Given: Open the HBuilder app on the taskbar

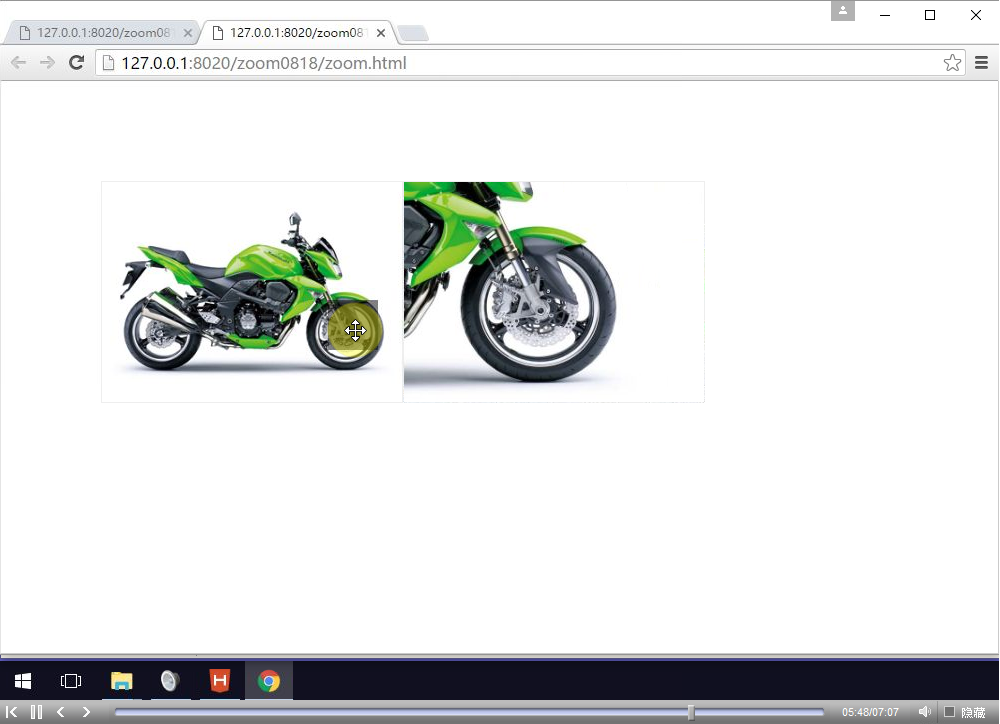Looking at the screenshot, I should click(219, 681).
